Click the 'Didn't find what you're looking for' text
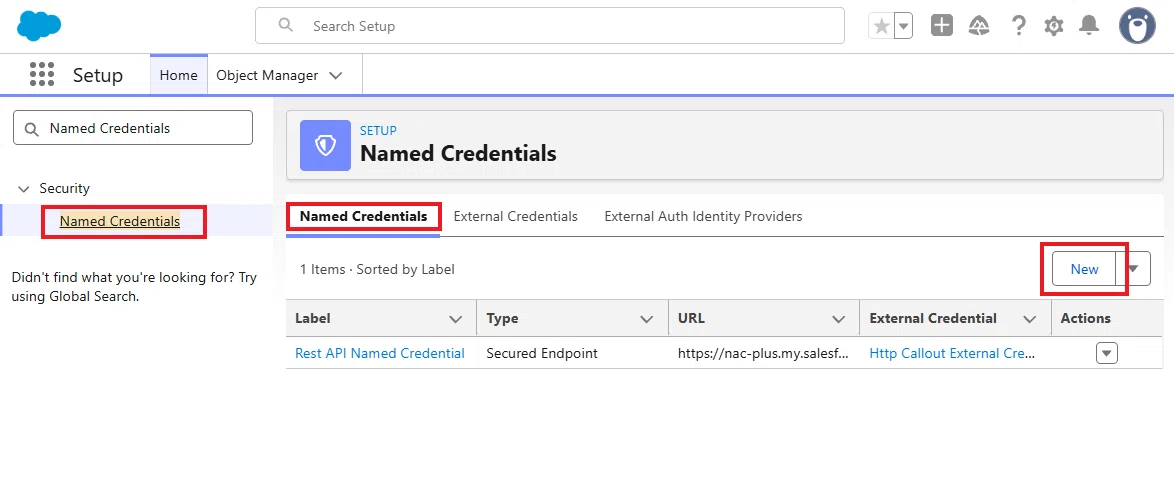Screen dimensions: 1174x499 tap(134, 287)
